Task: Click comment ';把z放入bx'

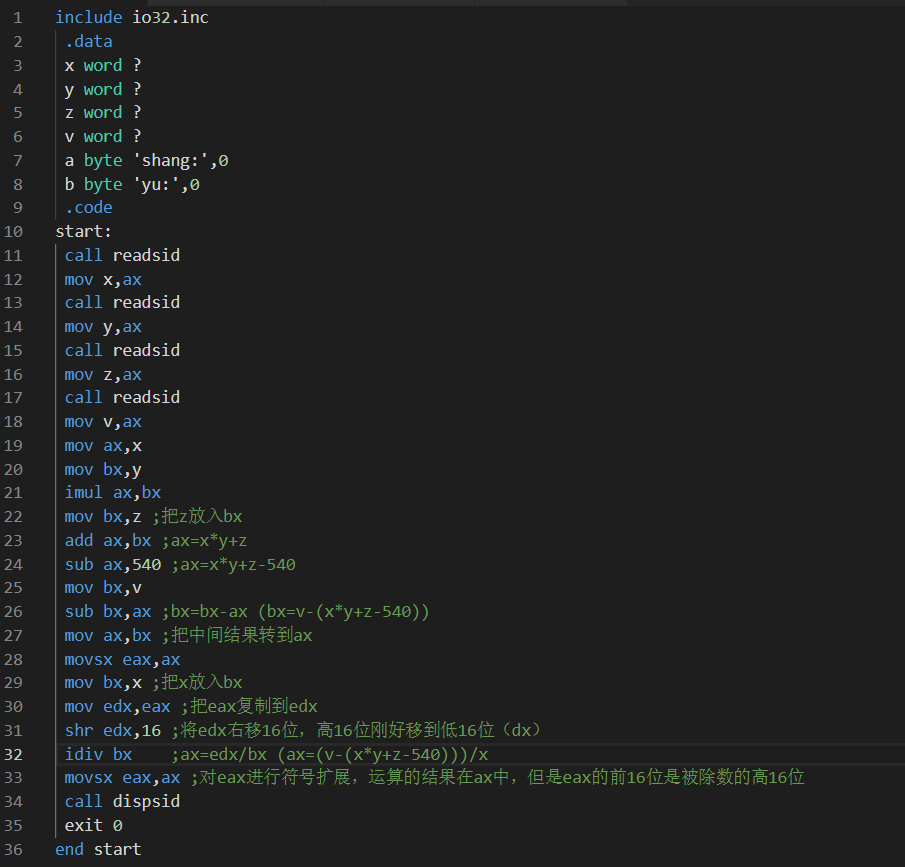Action: click(197, 516)
